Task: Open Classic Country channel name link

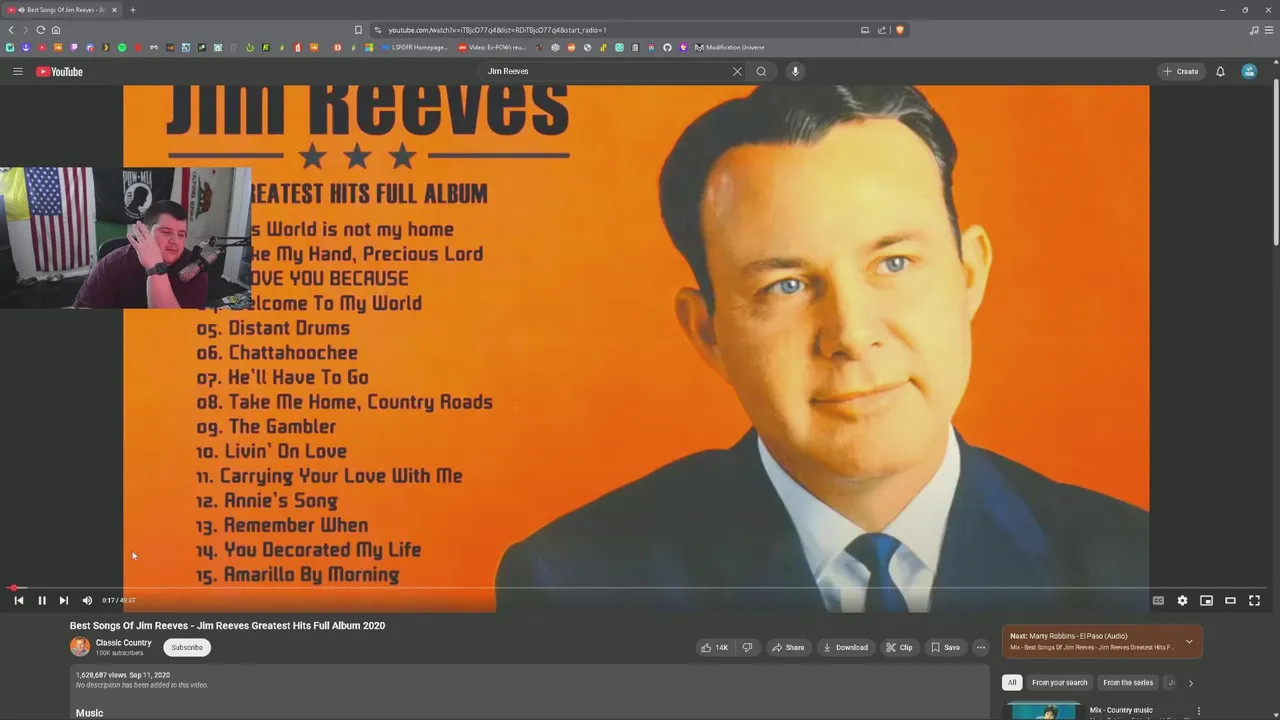Action: pos(123,643)
